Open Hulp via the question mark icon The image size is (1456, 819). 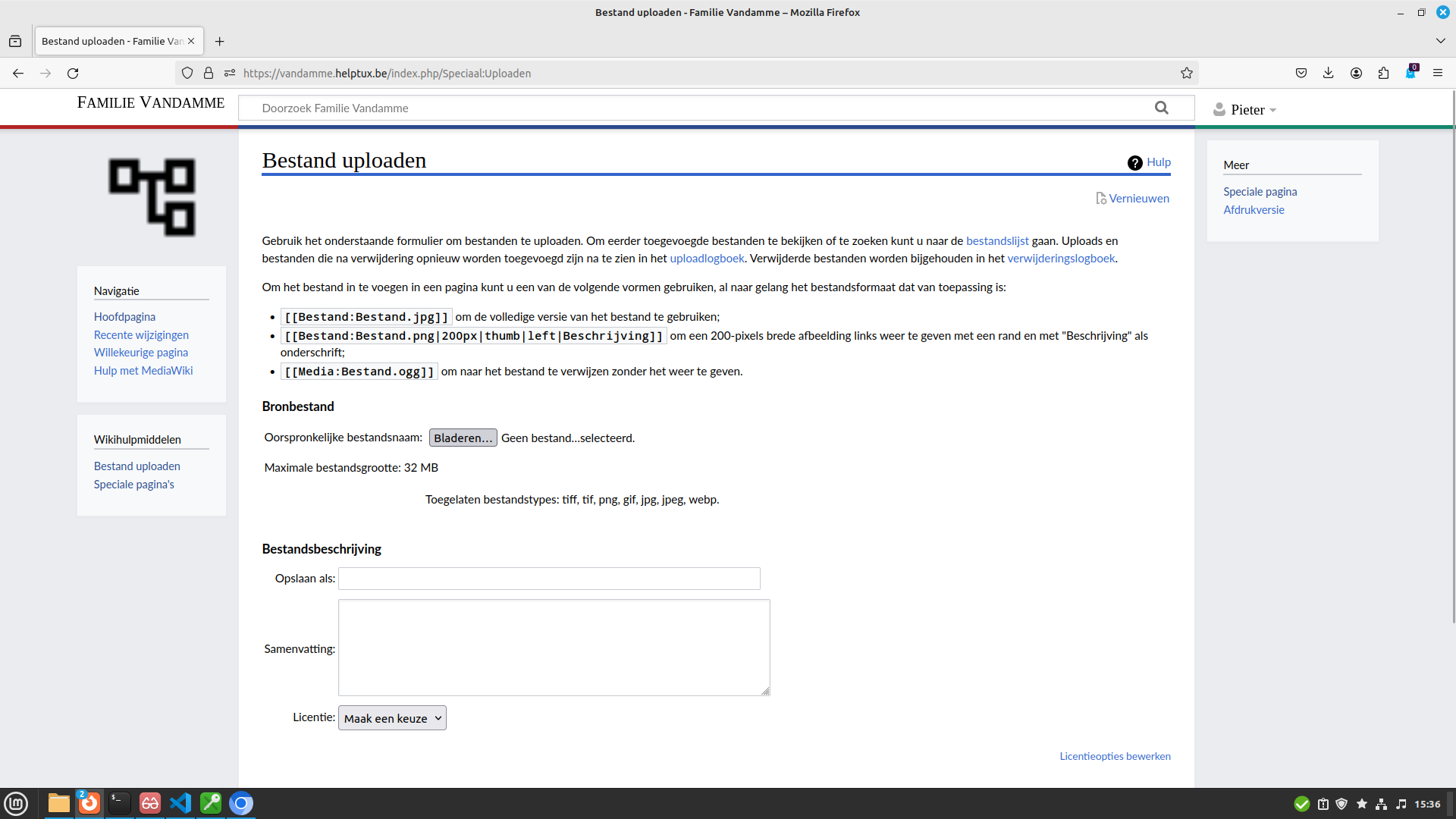(1134, 162)
